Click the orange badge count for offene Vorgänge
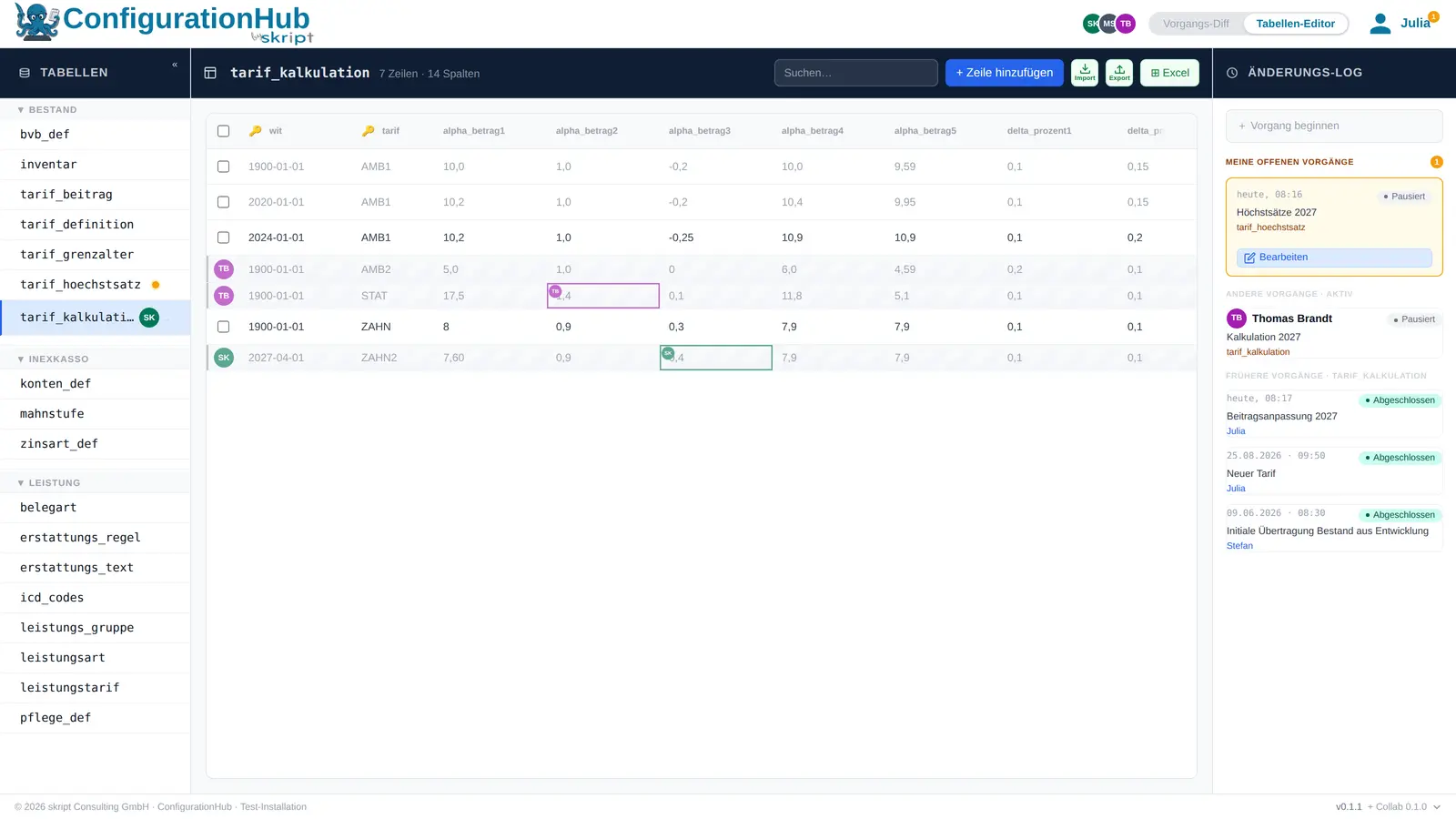The image size is (1456, 819). click(1436, 162)
